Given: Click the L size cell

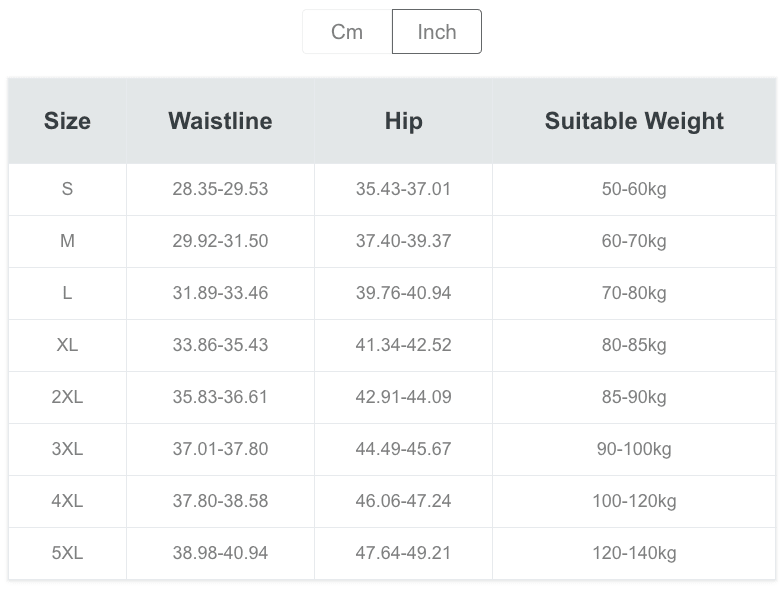Looking at the screenshot, I should pyautogui.click(x=67, y=293).
